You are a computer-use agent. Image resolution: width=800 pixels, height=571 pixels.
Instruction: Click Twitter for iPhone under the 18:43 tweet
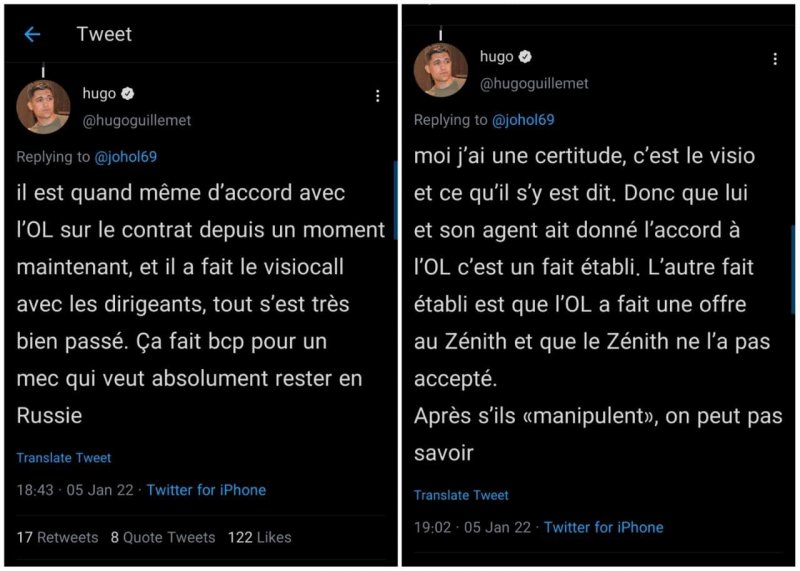[206, 490]
